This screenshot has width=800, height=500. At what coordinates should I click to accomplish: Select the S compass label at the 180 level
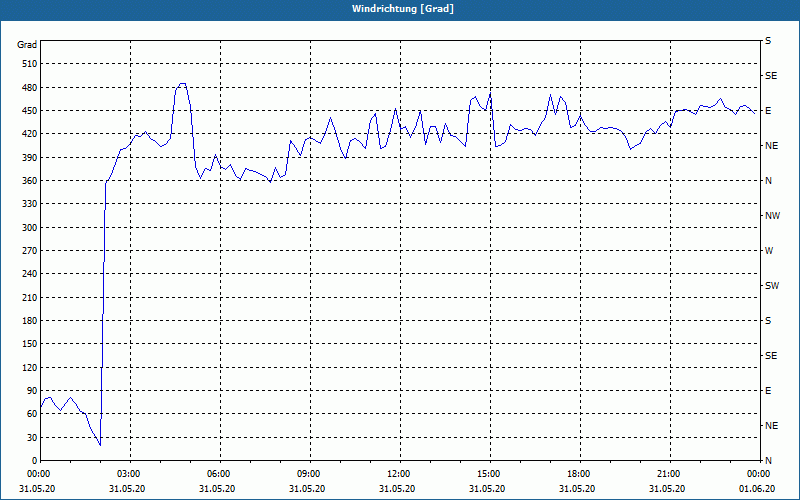click(x=768, y=321)
